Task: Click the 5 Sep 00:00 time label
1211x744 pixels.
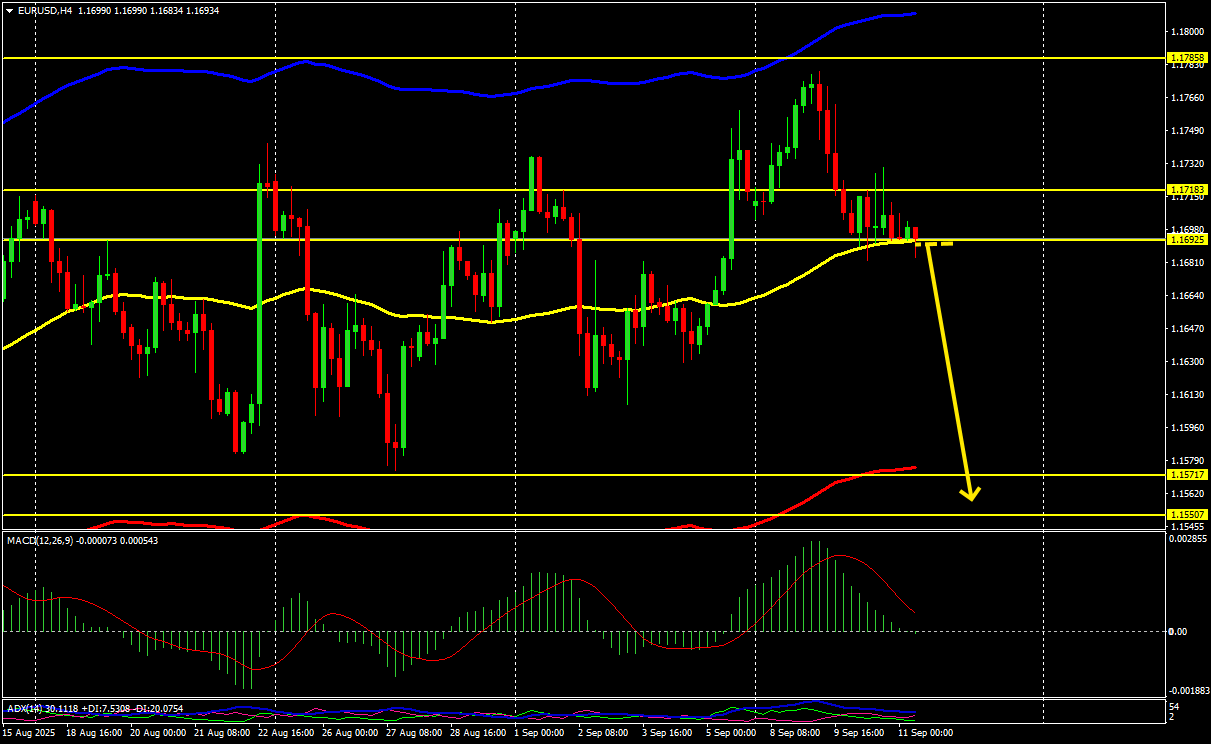Action: click(x=731, y=733)
